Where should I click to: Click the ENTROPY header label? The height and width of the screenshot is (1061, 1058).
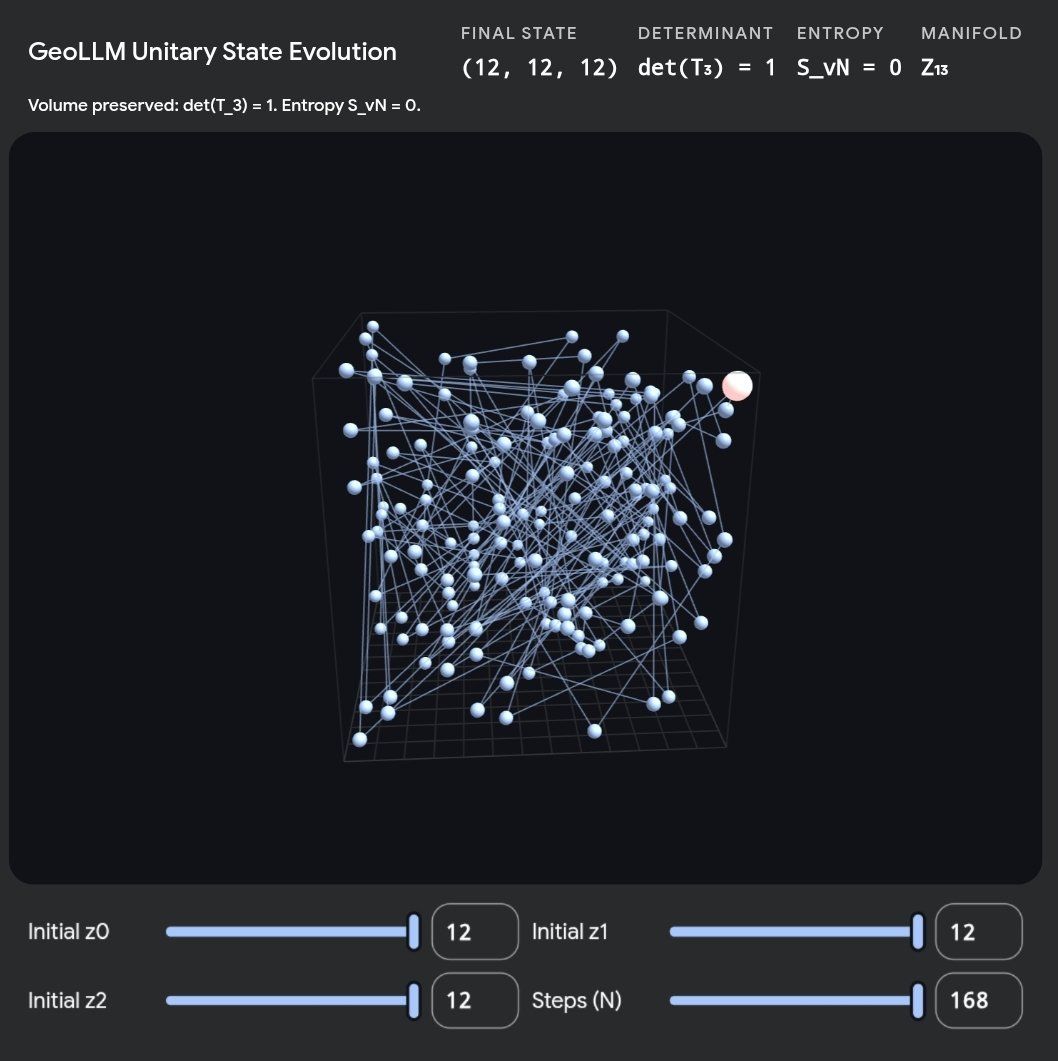click(x=840, y=33)
